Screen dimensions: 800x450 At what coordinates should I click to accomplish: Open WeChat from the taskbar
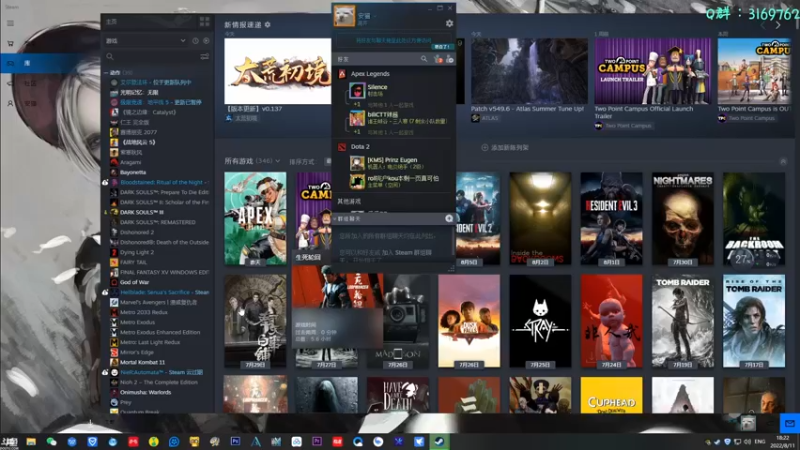(x=52, y=442)
